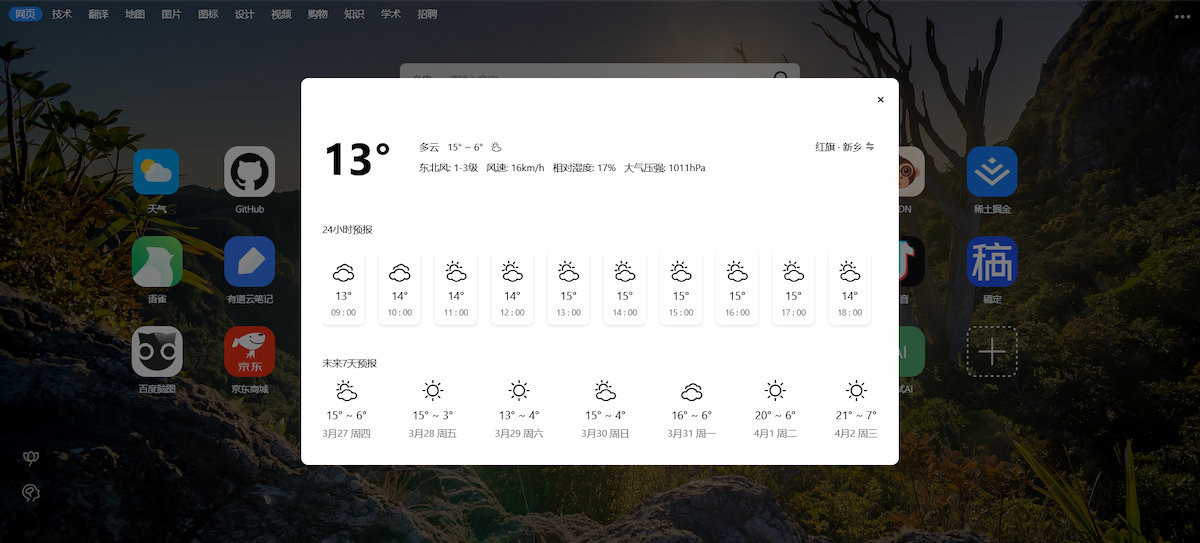Select the 11:00 hourly forecast card
The image size is (1200, 543).
point(456,288)
